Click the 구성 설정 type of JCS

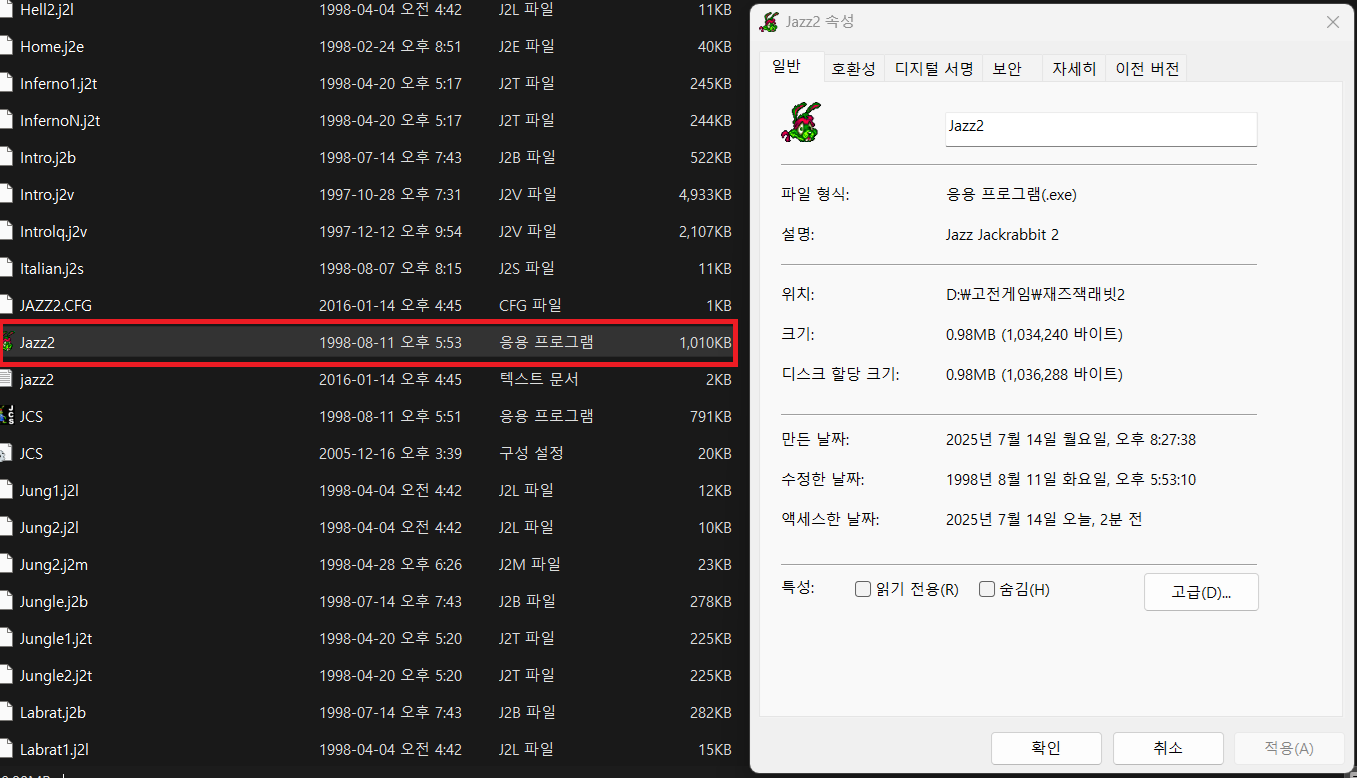[x=531, y=453]
